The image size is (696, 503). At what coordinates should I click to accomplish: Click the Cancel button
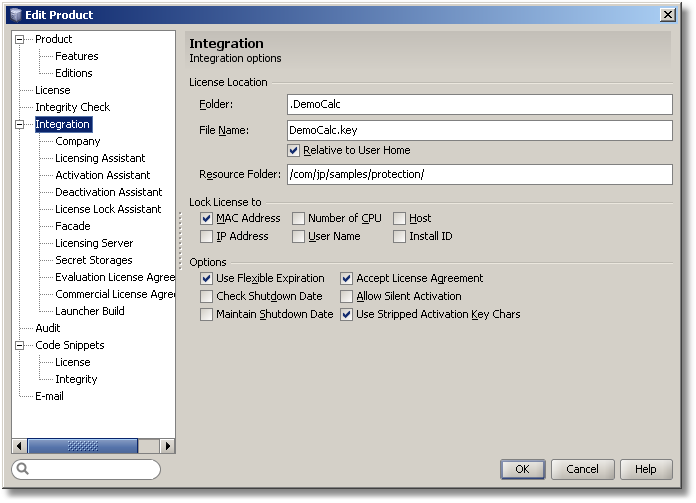[x=582, y=469]
